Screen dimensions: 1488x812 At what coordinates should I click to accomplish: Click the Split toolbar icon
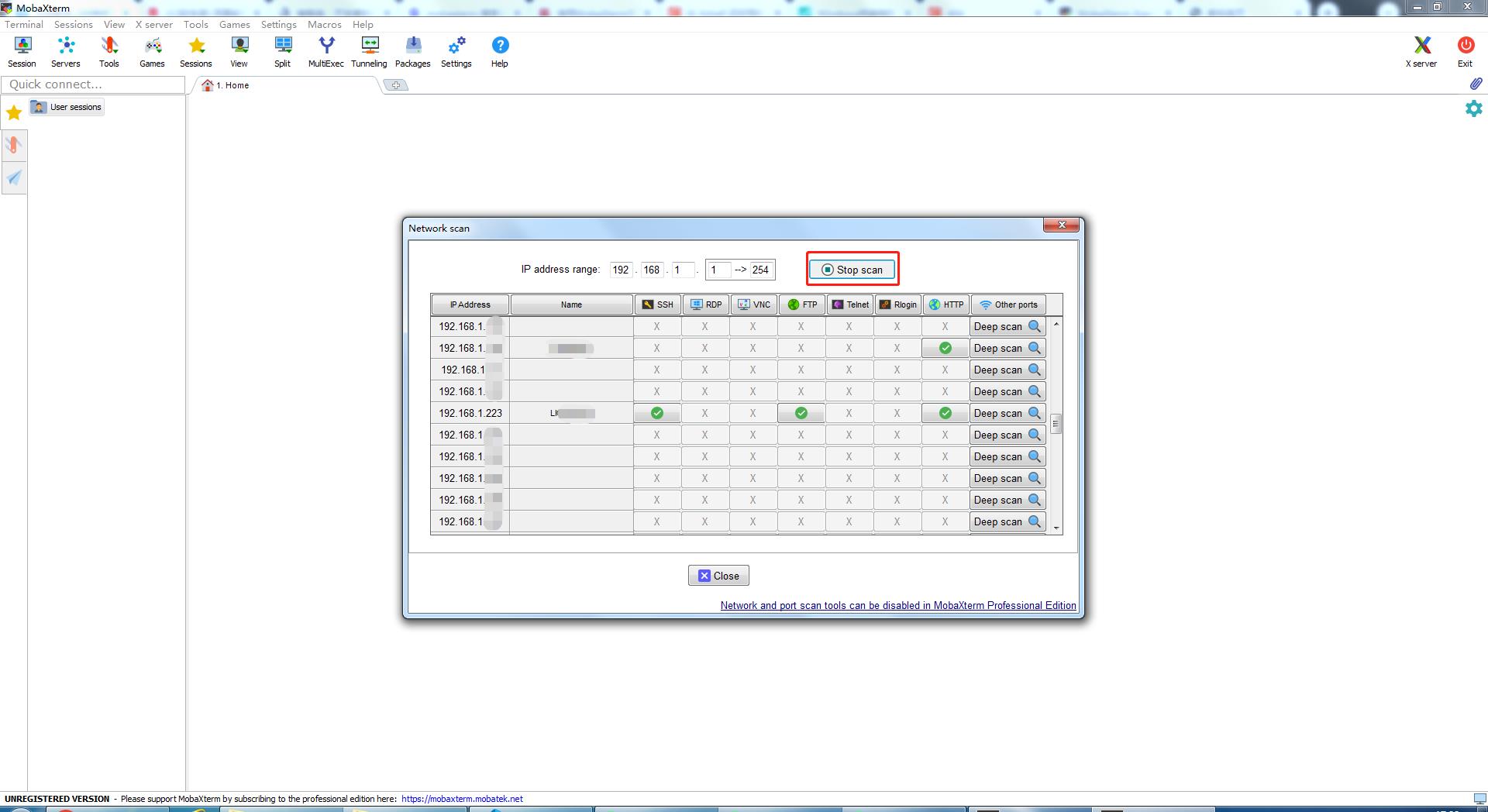(x=283, y=52)
